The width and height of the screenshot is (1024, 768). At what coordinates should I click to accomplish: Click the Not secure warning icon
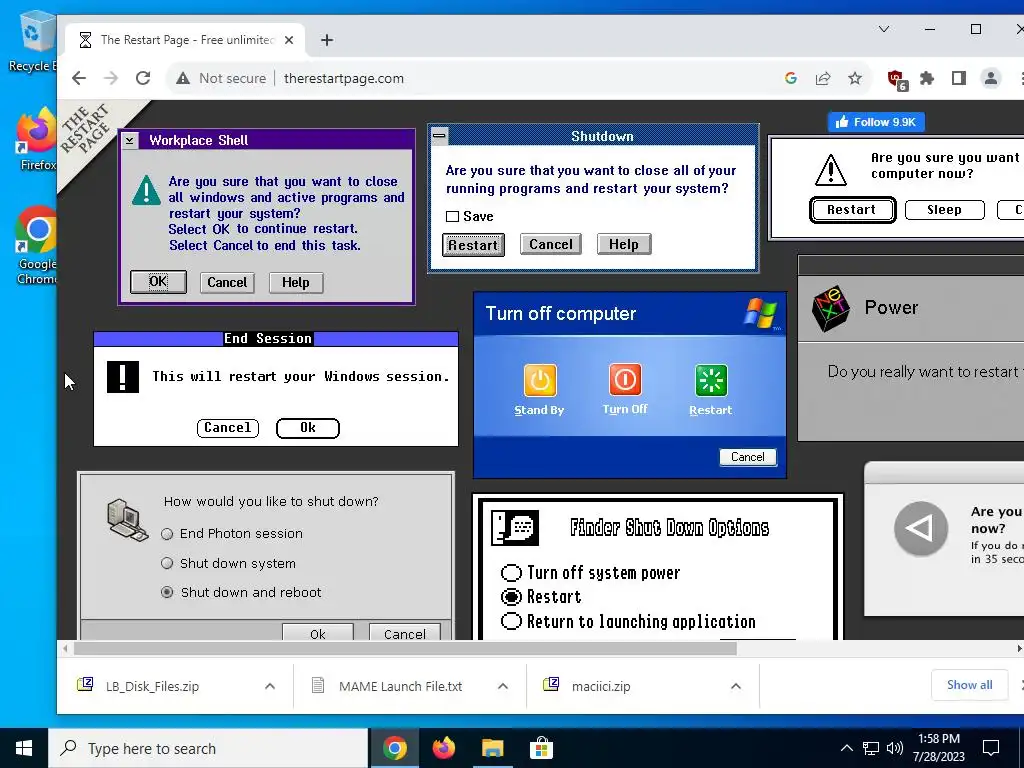tap(183, 78)
